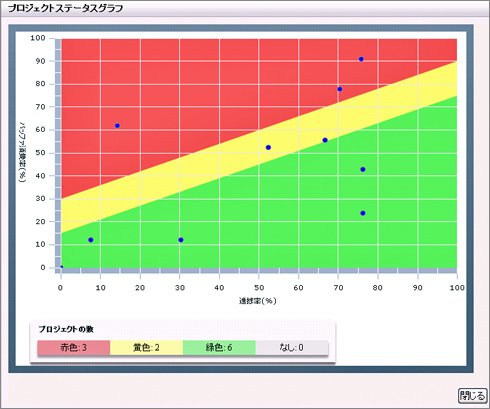Select the なし: 0 legend item

[292, 348]
